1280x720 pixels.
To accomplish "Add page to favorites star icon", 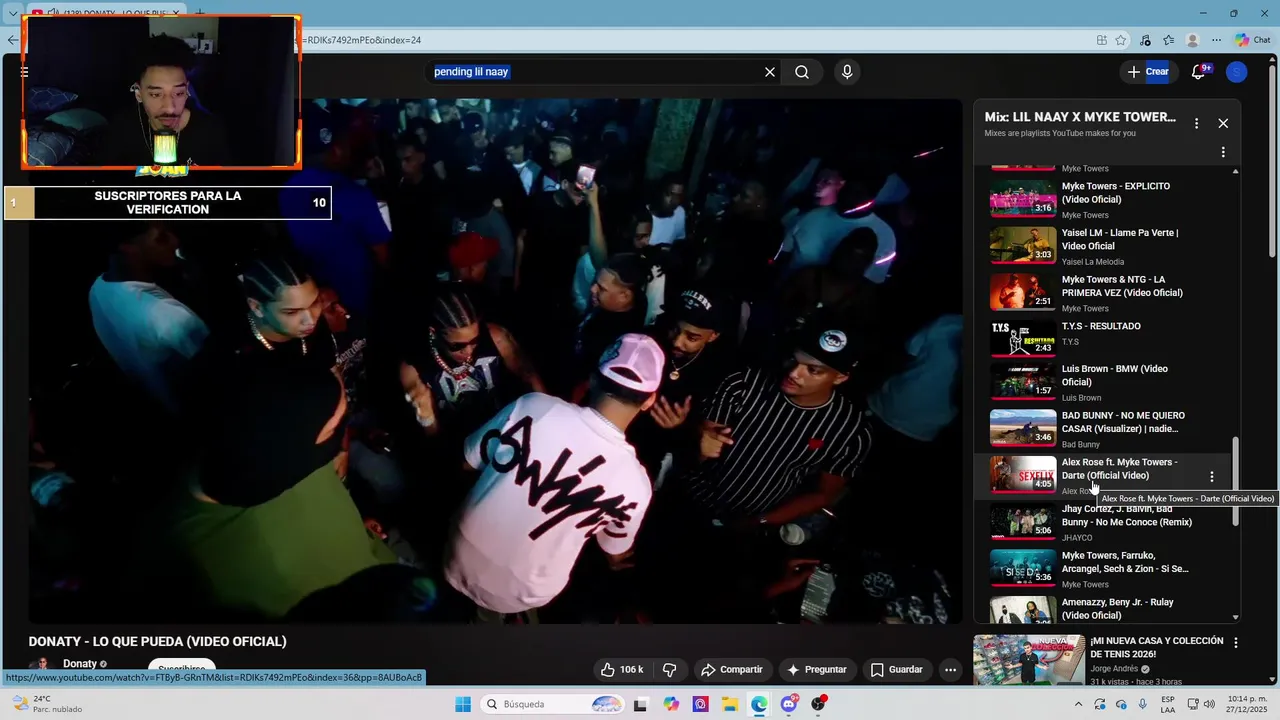I will (1121, 40).
